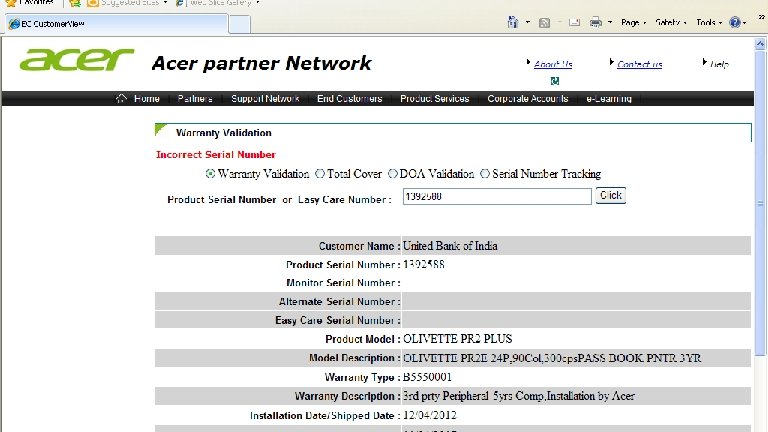Open the e-Learning menu

tap(609, 98)
